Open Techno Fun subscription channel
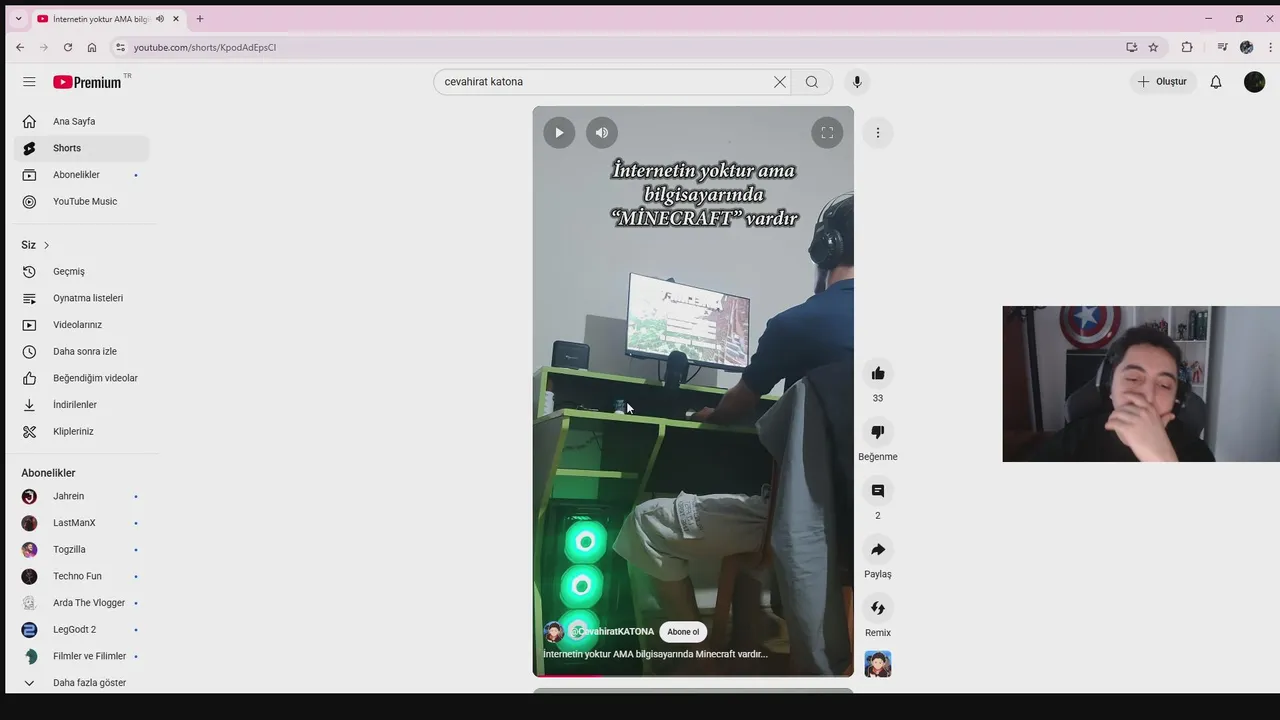 point(82,576)
